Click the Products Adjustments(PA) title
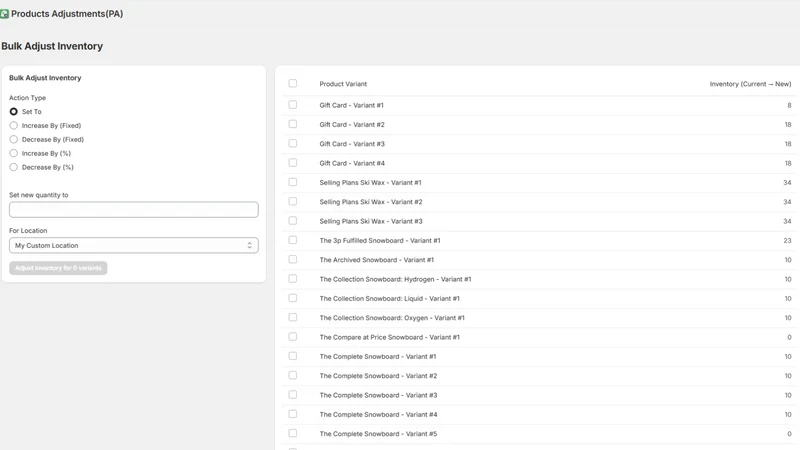Image resolution: width=800 pixels, height=450 pixels. coord(67,14)
